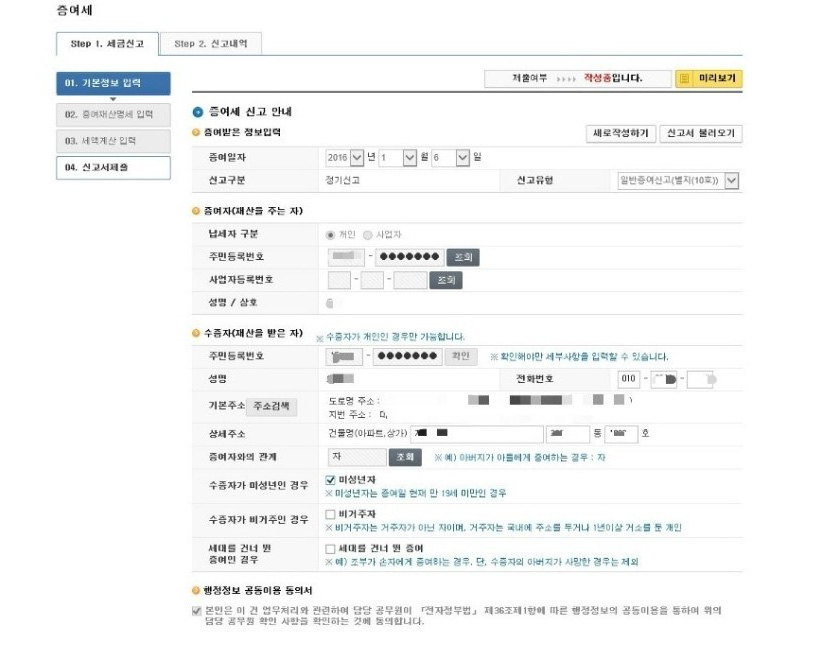The height and width of the screenshot is (651, 840).
Task: Click the 새로작성하기 button
Action: coord(621,133)
